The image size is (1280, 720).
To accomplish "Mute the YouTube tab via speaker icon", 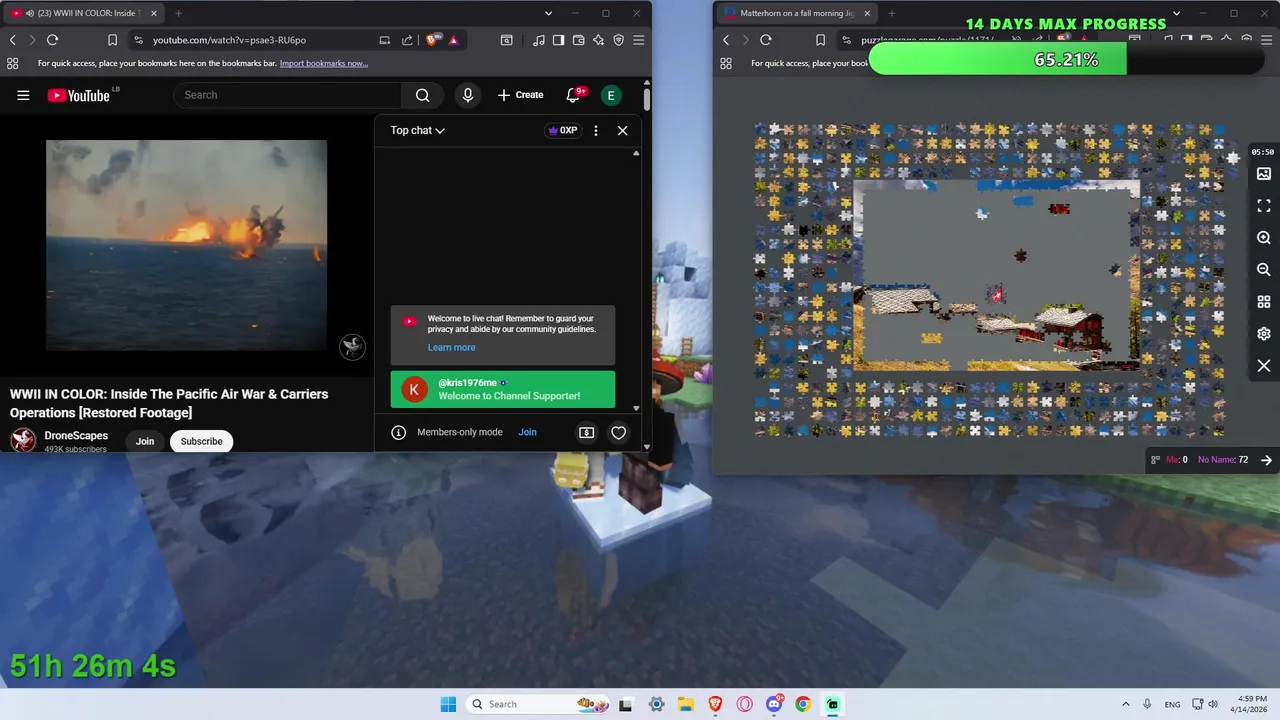I will tap(29, 13).
